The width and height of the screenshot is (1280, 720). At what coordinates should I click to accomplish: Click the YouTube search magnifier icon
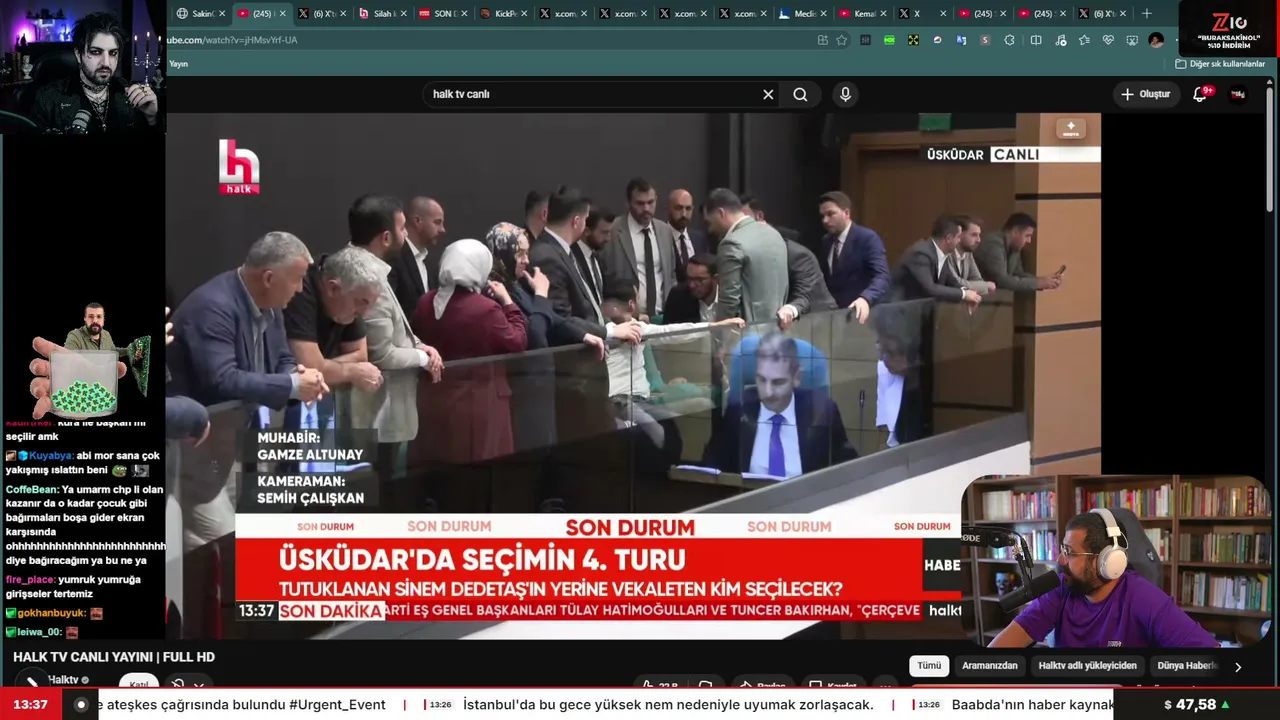tap(800, 94)
